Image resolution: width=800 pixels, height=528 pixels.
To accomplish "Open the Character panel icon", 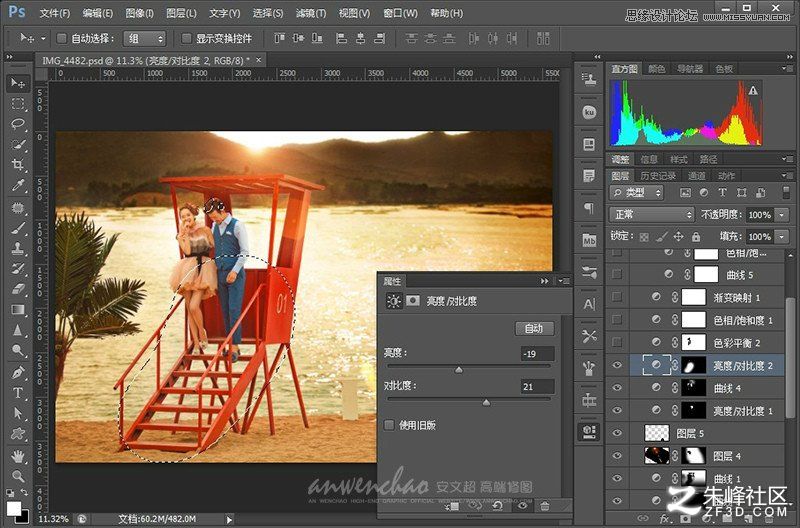I will [589, 304].
